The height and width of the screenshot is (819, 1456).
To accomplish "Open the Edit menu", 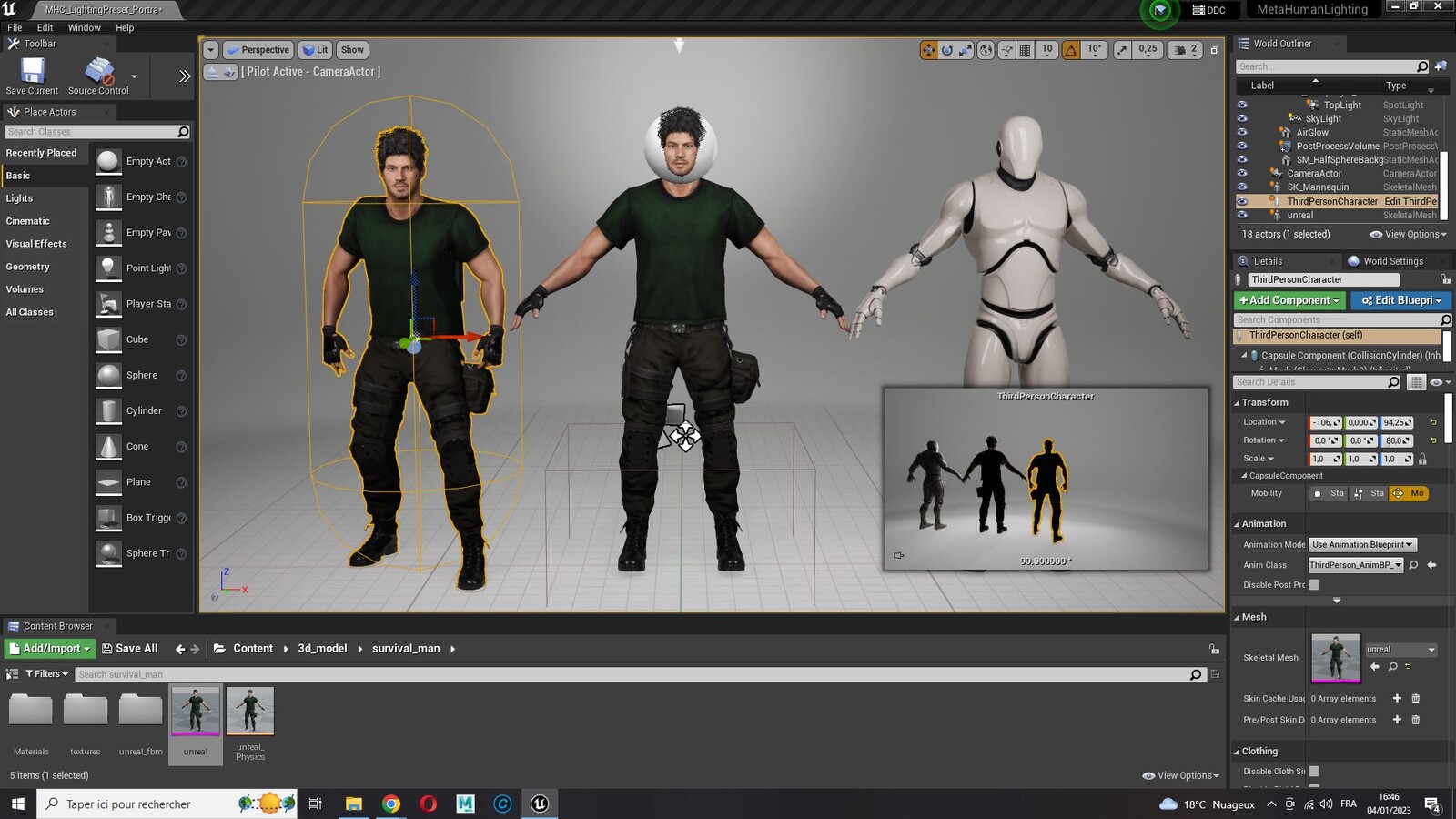I will 45,28.
